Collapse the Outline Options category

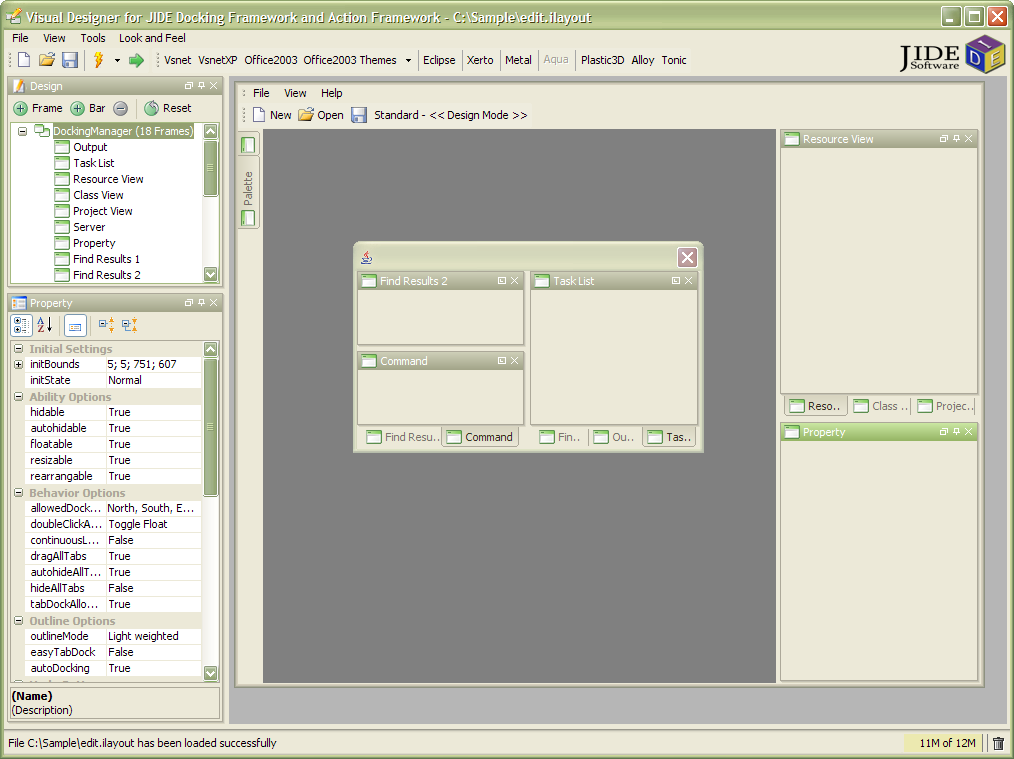click(19, 621)
